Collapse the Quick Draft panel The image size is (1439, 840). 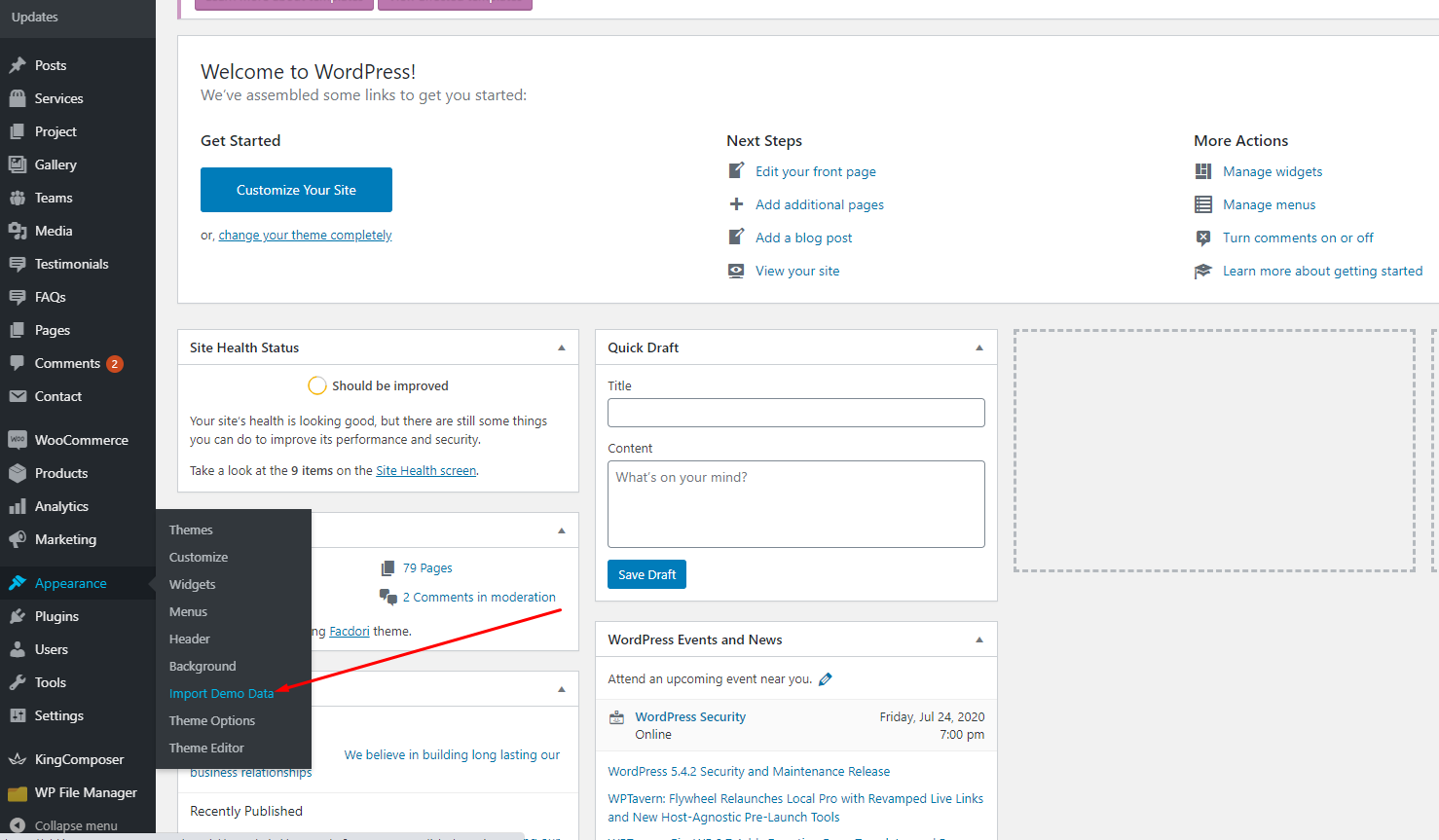tap(978, 347)
